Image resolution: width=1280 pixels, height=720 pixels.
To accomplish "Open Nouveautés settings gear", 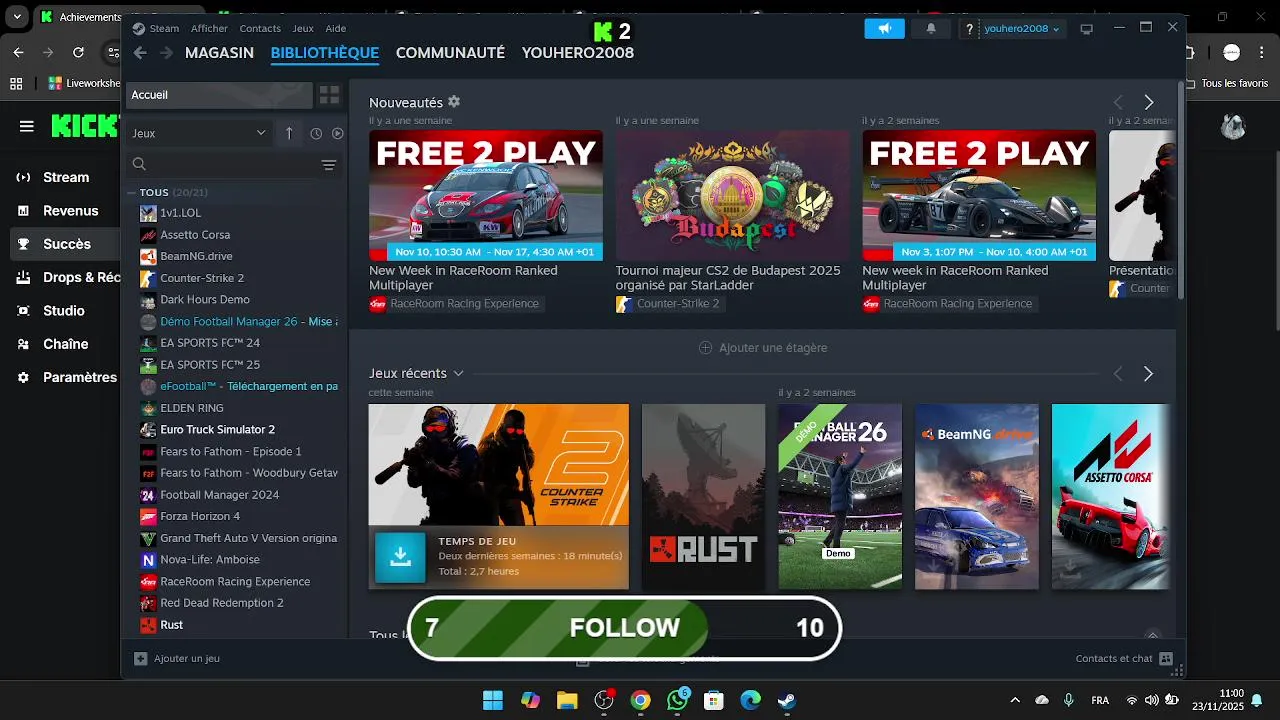I will click(454, 102).
